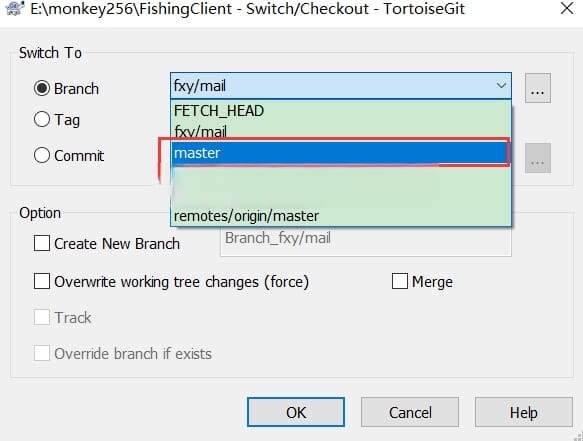Choose remotes/origin/master from list

(341, 216)
